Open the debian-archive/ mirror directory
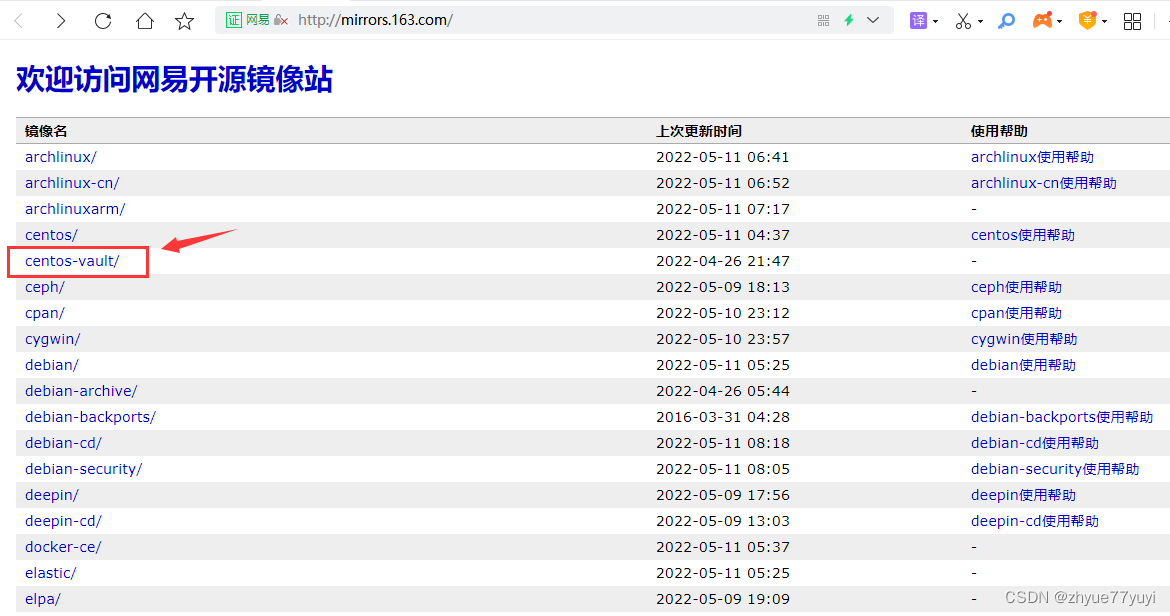Image resolution: width=1170 pixels, height=616 pixels. 81,391
